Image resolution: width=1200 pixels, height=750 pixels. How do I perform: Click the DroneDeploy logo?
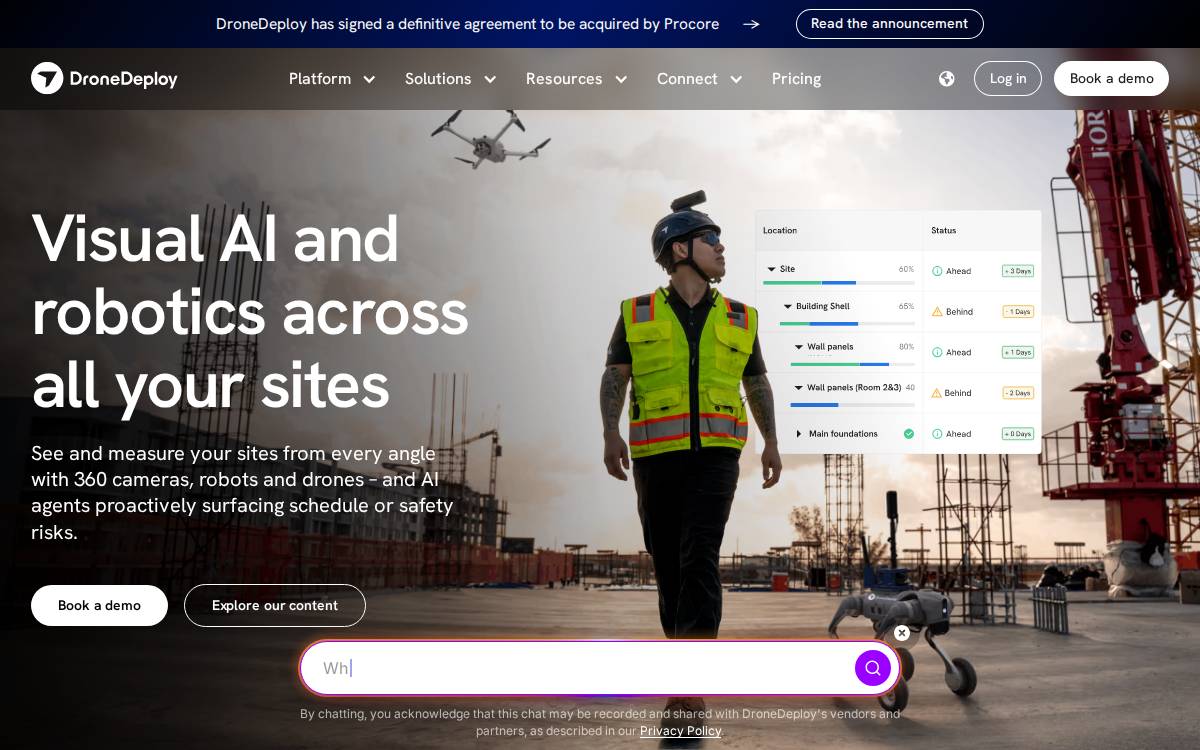tap(104, 78)
